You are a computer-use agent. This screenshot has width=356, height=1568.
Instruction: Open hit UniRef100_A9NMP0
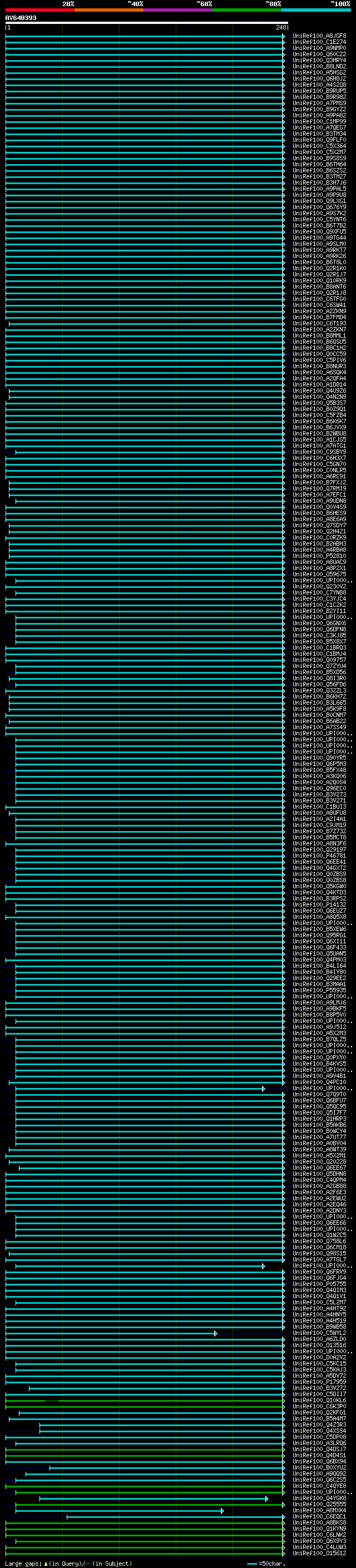(319, 48)
